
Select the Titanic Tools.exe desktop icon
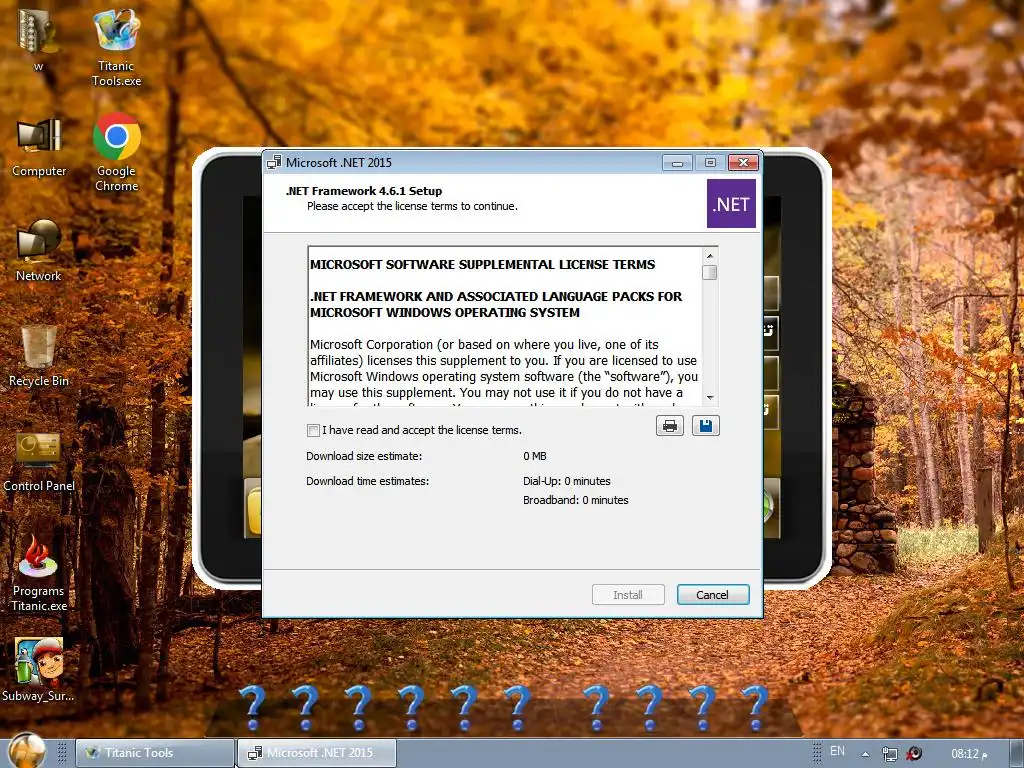coord(116,48)
